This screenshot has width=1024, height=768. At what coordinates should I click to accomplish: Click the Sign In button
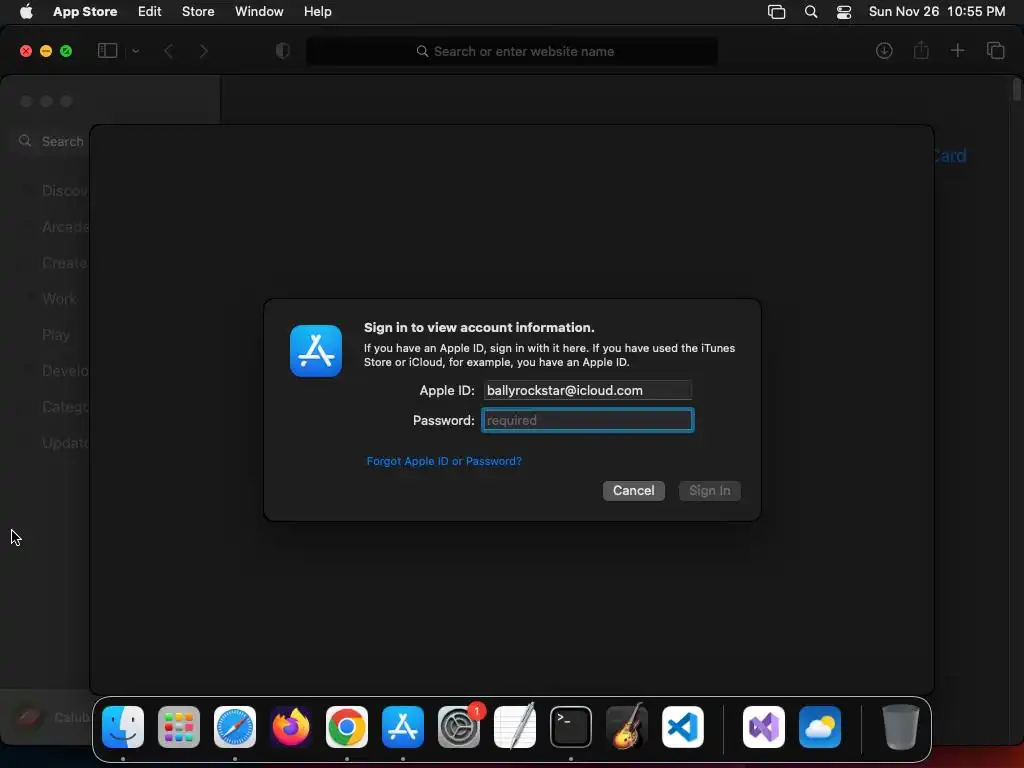coord(709,490)
